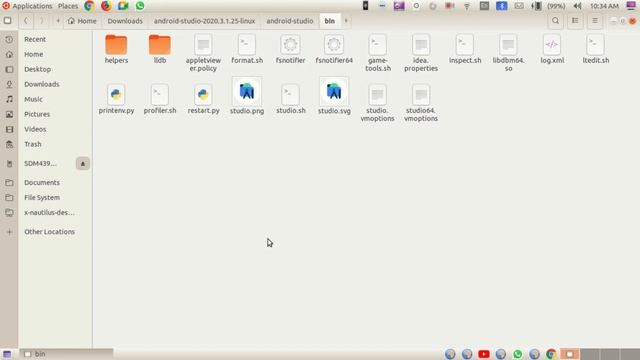
Task: Select the libdbm64.so library file
Action: tap(508, 53)
